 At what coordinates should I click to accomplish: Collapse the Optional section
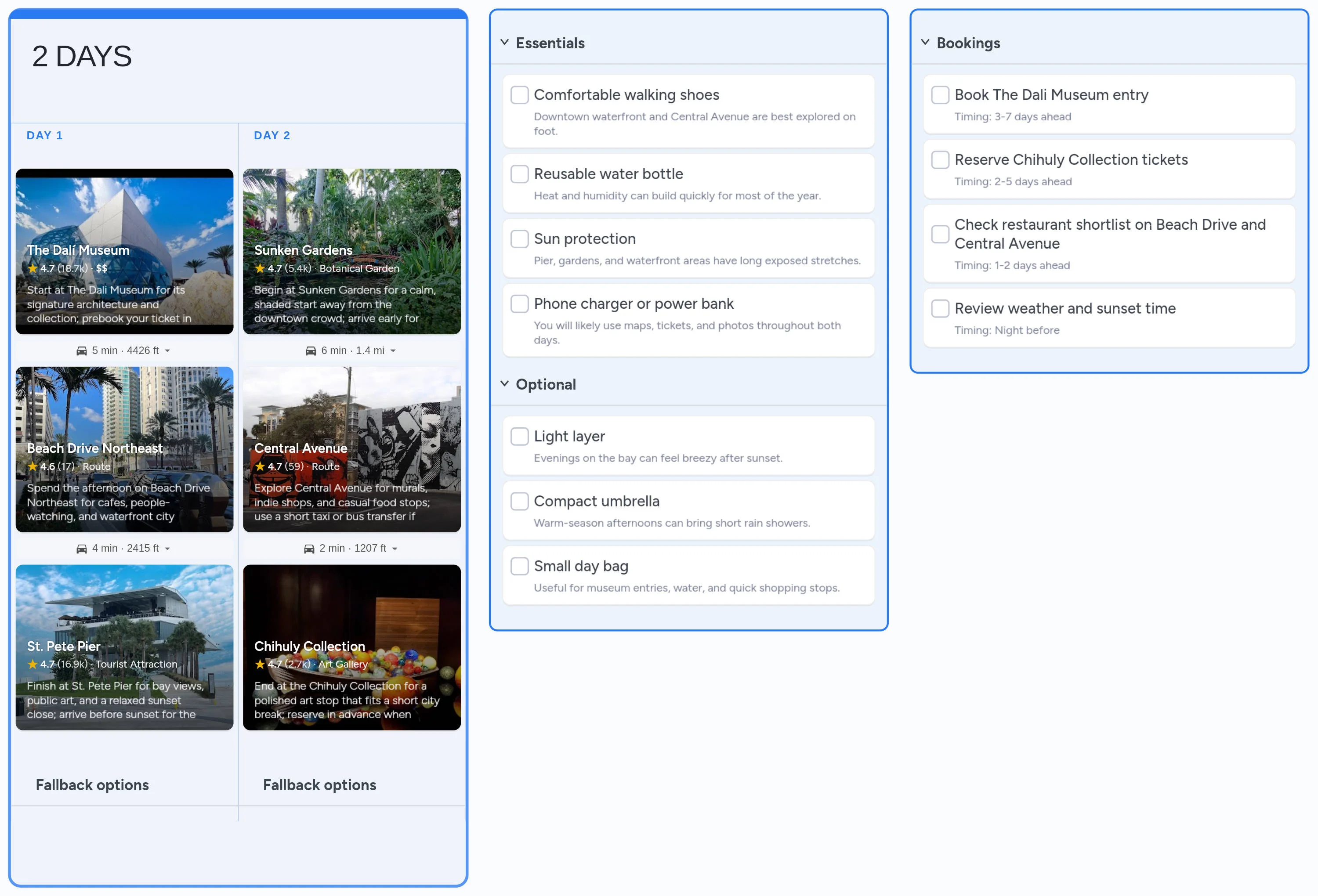point(504,384)
